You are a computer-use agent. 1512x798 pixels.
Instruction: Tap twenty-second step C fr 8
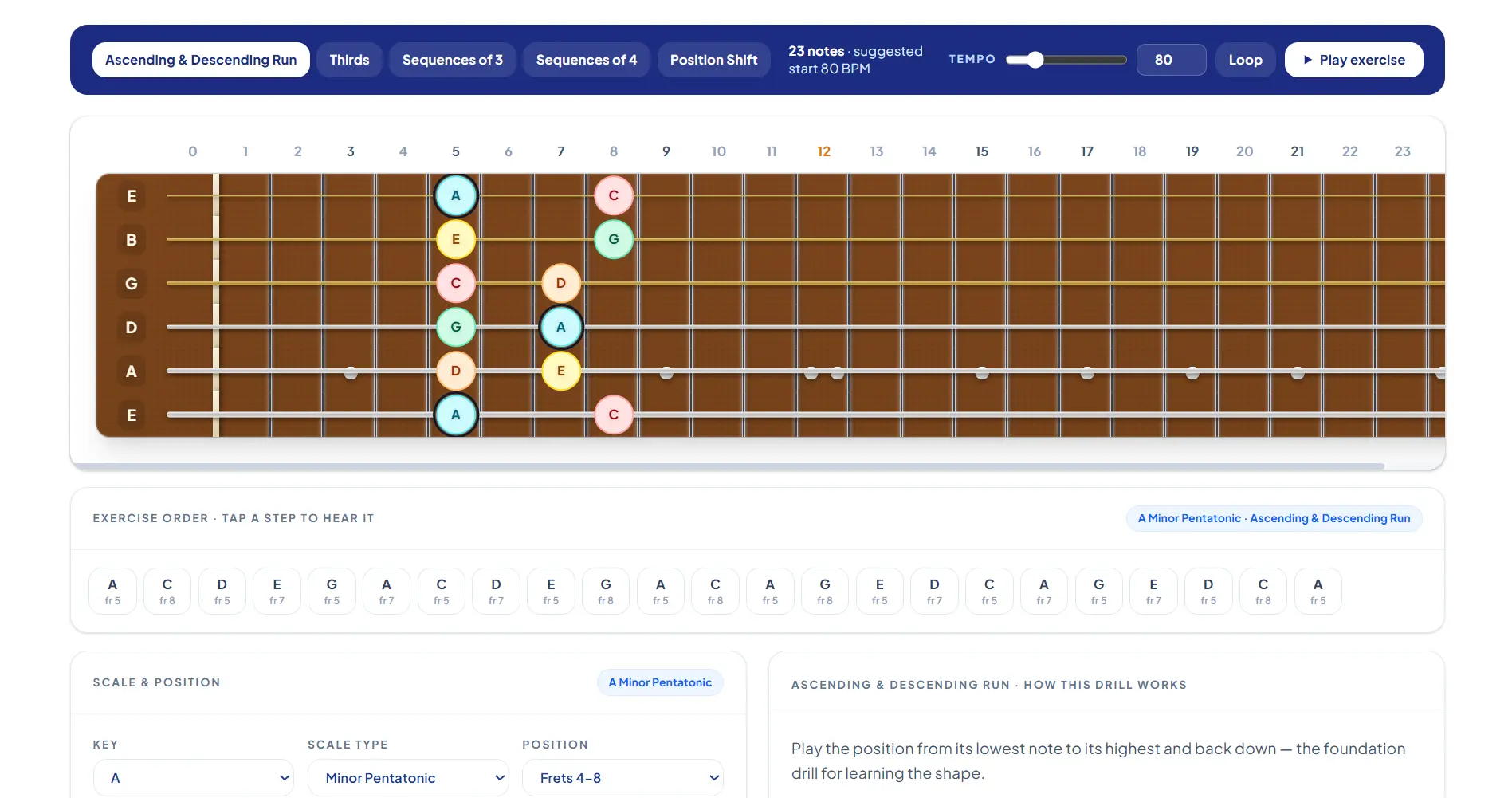tap(1263, 591)
